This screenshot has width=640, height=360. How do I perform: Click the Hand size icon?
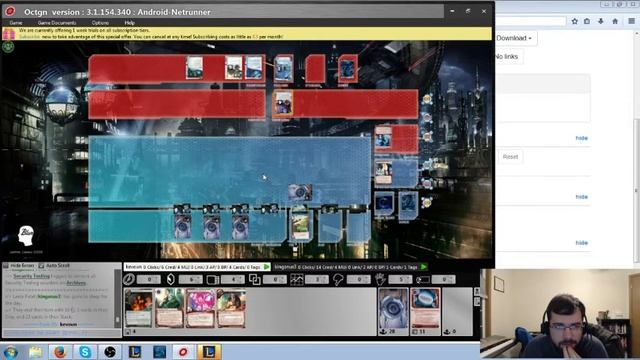(380, 280)
